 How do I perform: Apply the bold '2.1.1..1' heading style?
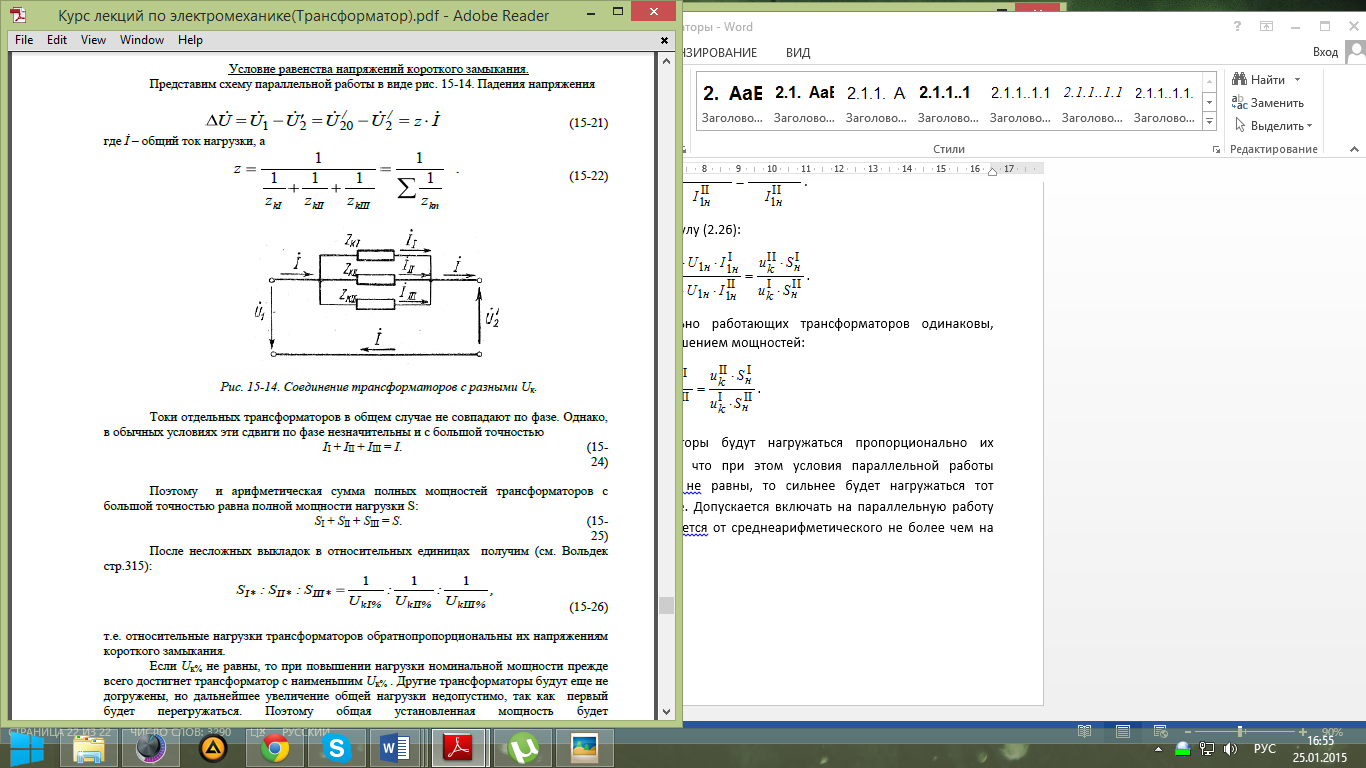948,103
